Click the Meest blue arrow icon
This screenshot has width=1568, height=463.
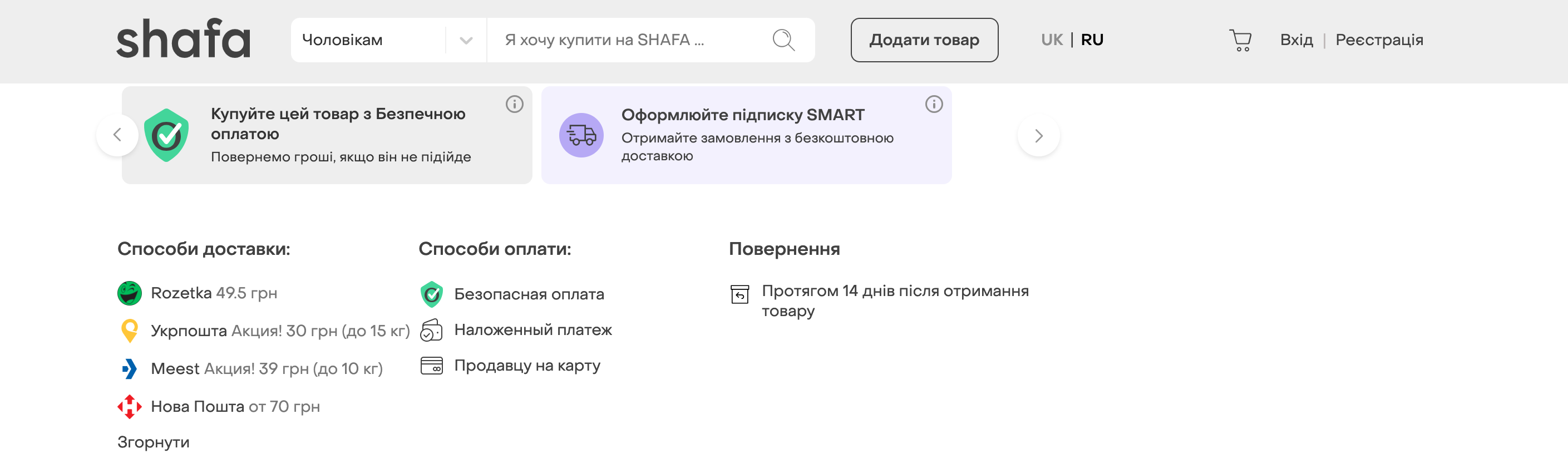129,369
